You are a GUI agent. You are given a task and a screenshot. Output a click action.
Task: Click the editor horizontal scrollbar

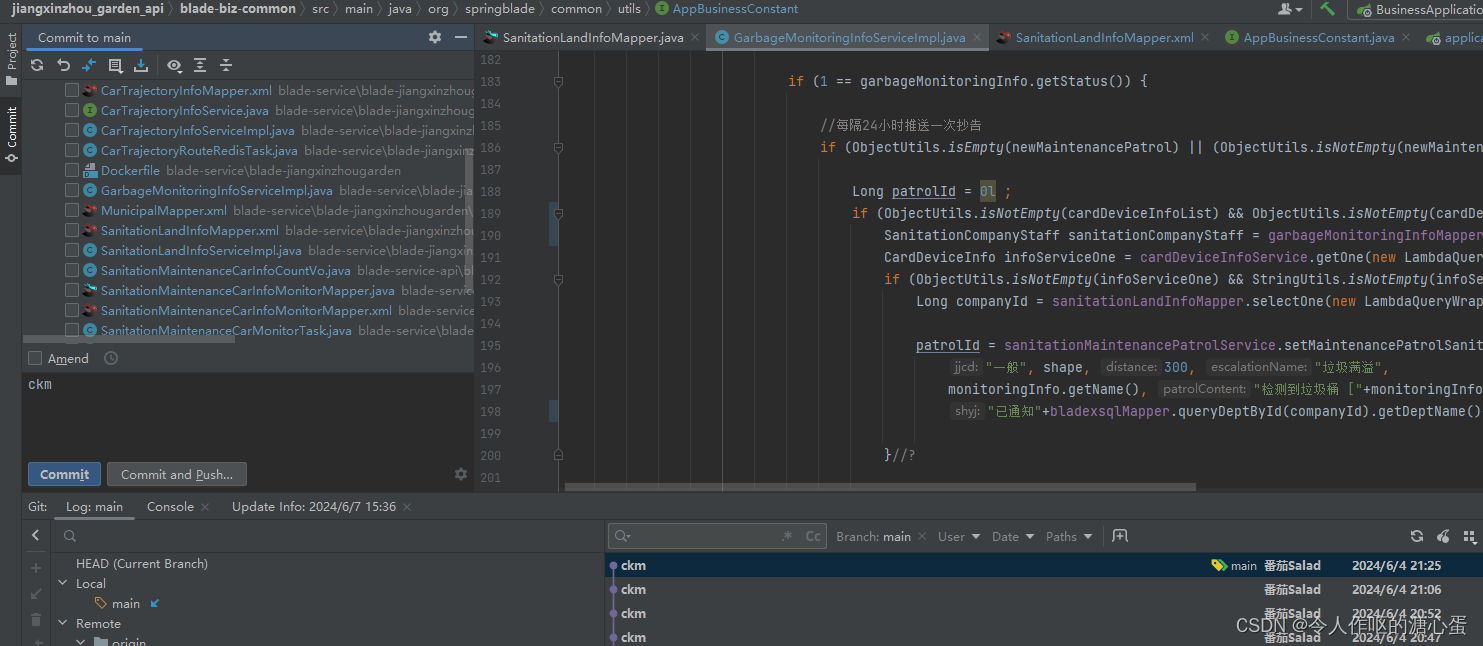[x=880, y=487]
